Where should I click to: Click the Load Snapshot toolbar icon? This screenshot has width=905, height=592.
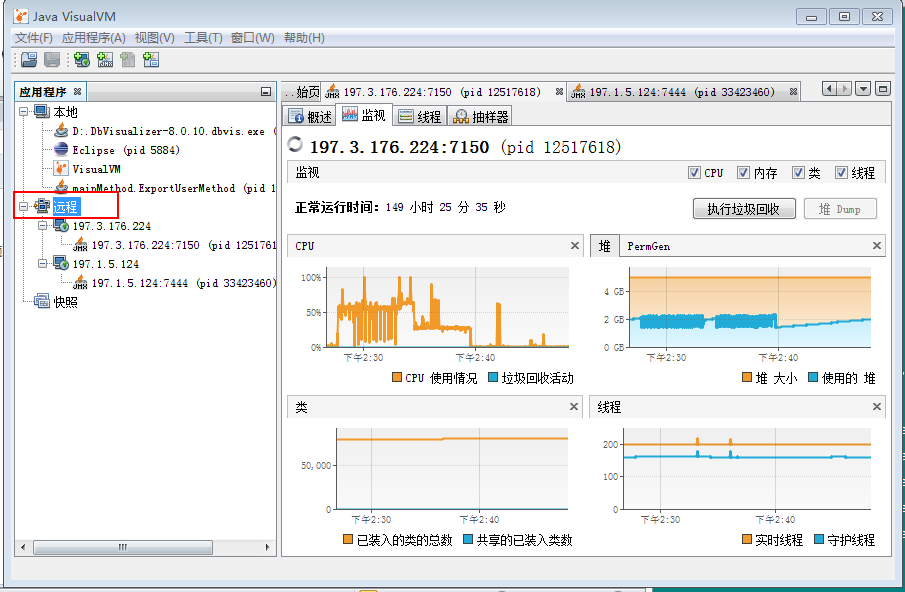(29, 59)
